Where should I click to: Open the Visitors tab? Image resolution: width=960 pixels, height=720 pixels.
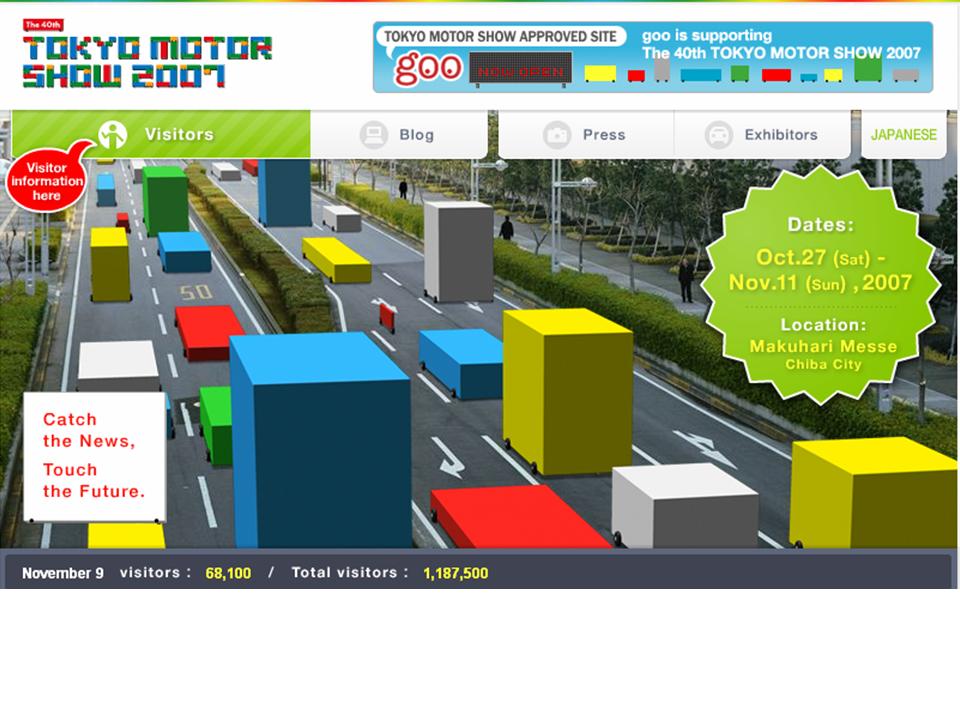point(178,134)
